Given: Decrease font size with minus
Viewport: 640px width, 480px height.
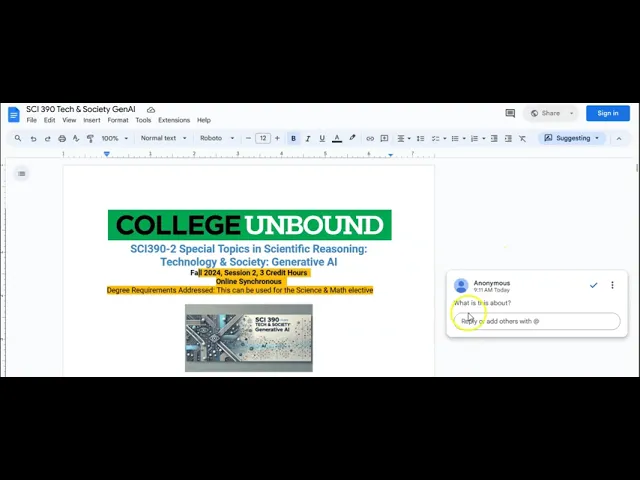Looking at the screenshot, I should (248, 138).
